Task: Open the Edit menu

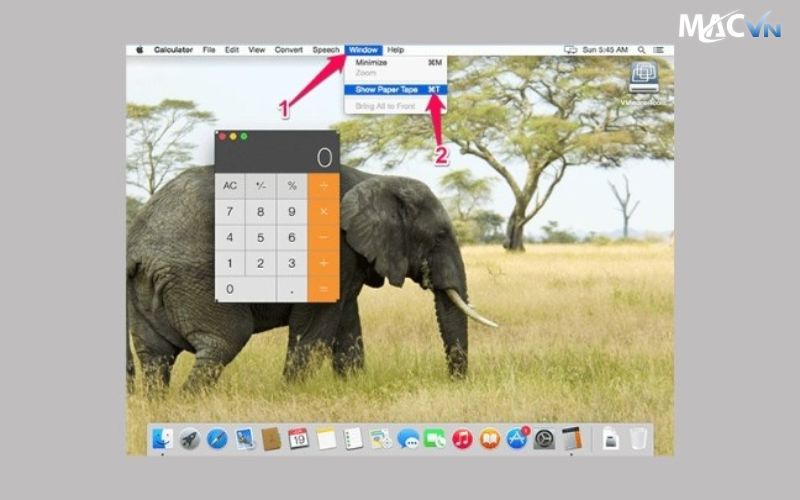Action: pos(232,49)
